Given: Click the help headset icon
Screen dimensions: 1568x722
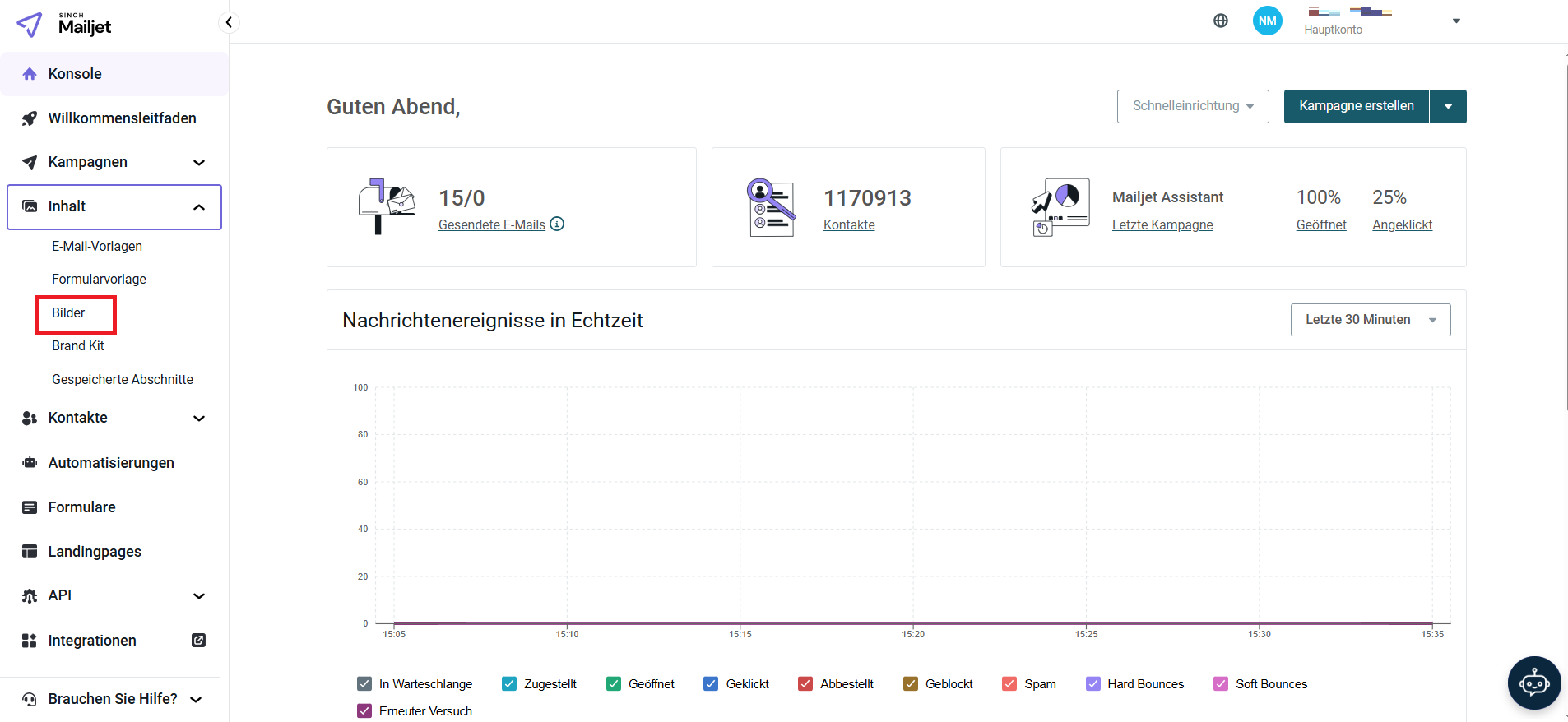Looking at the screenshot, I should click(30, 699).
